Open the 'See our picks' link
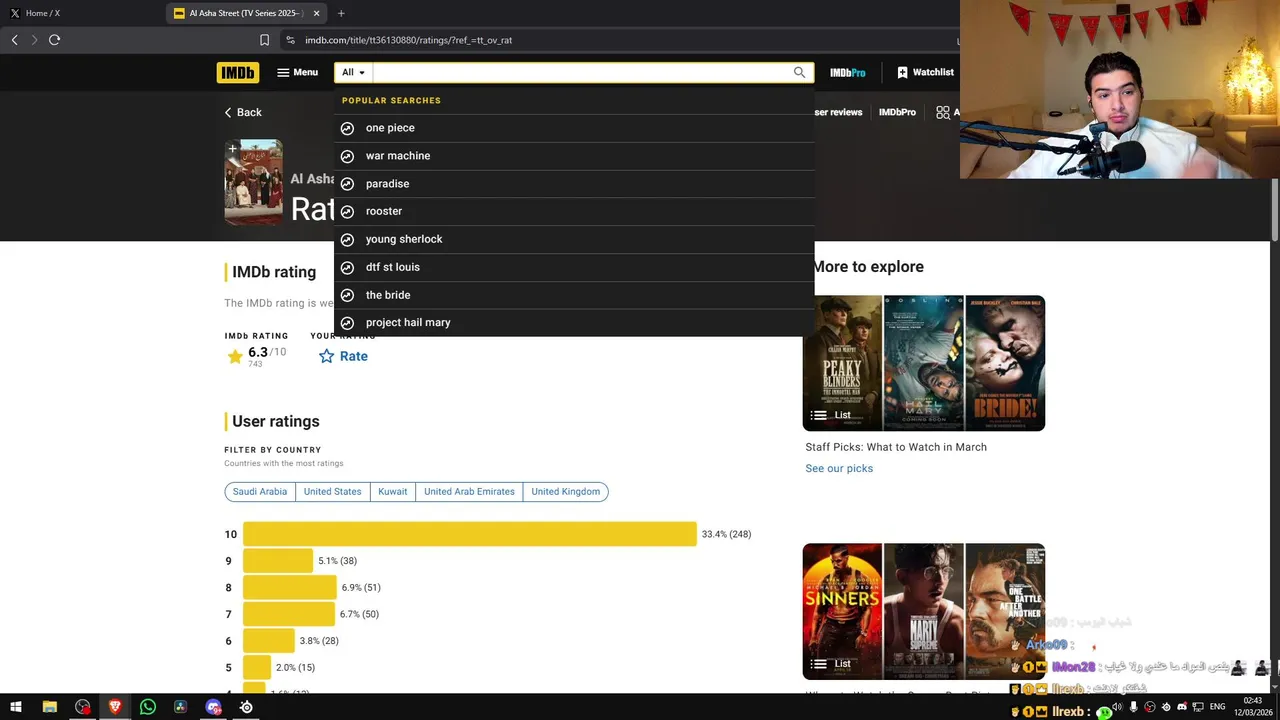The width and height of the screenshot is (1280, 720). tap(839, 468)
